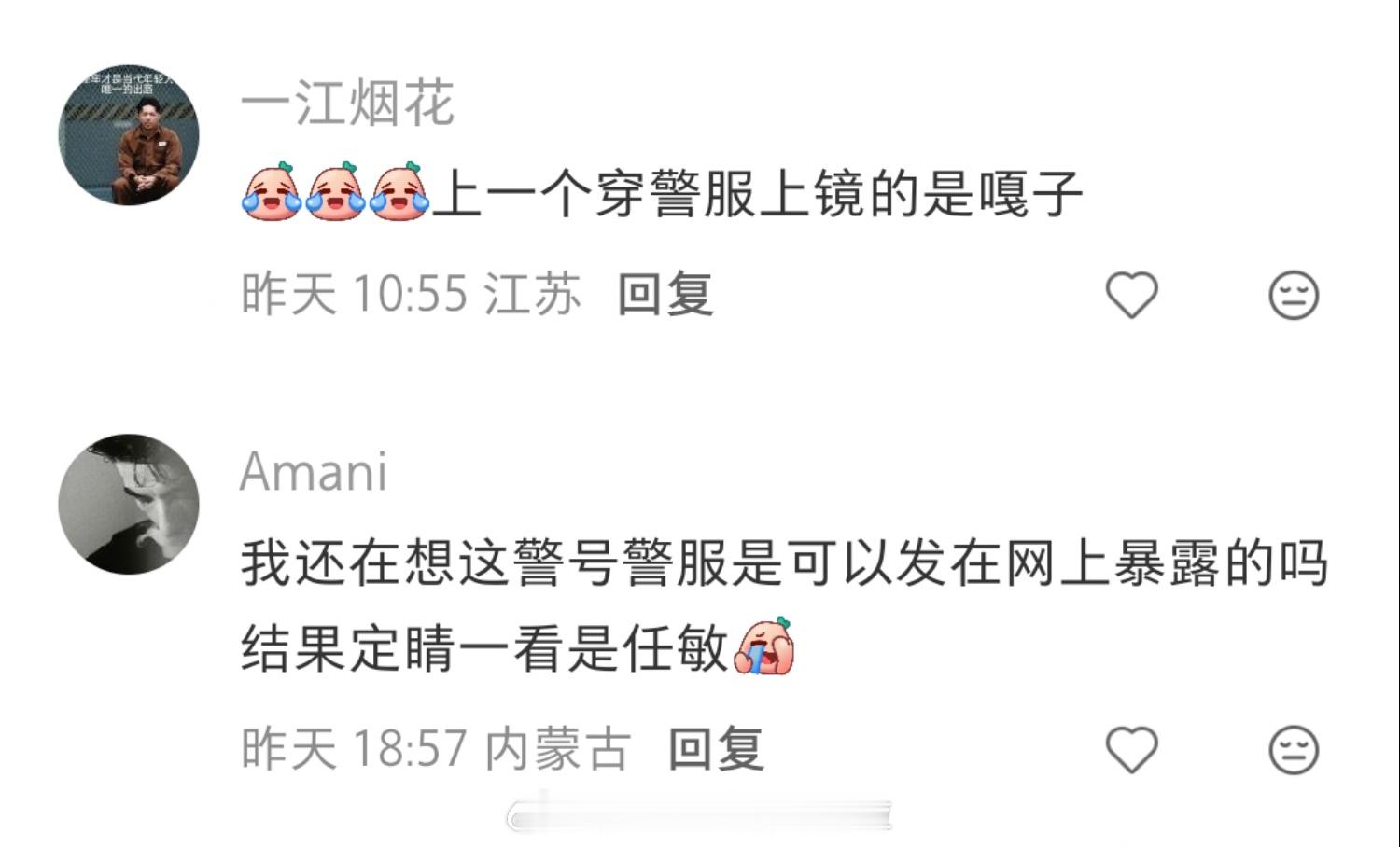Image resolution: width=1400 pixels, height=847 pixels.
Task: Reply to 一江烟花's comment
Action: [x=665, y=295]
